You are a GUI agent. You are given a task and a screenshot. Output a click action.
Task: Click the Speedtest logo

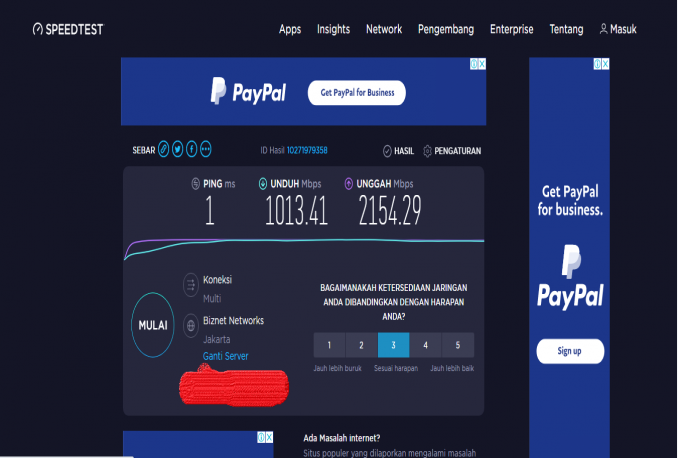coord(67,29)
